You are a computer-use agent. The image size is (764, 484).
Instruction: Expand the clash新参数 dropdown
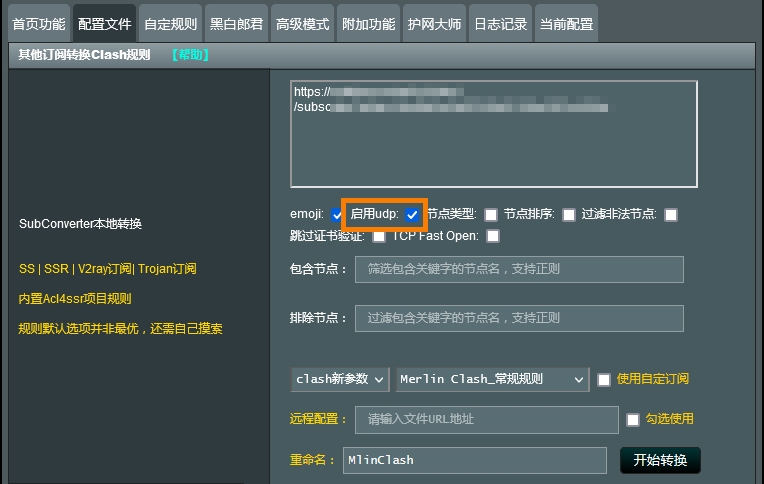[340, 379]
